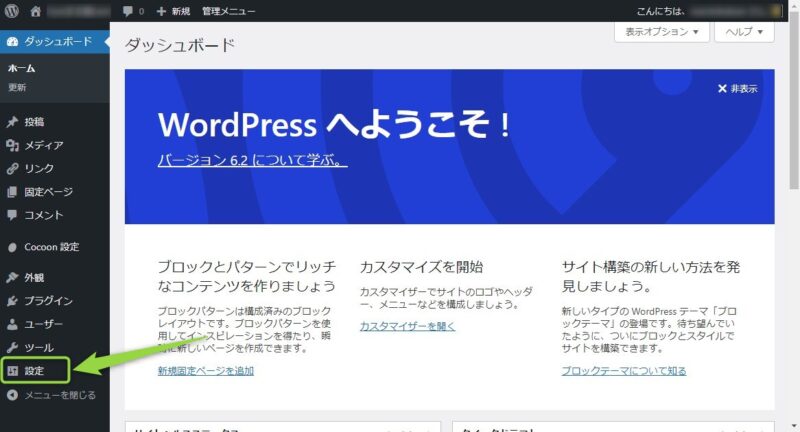Click the page vertical scrollbar

click(x=793, y=102)
